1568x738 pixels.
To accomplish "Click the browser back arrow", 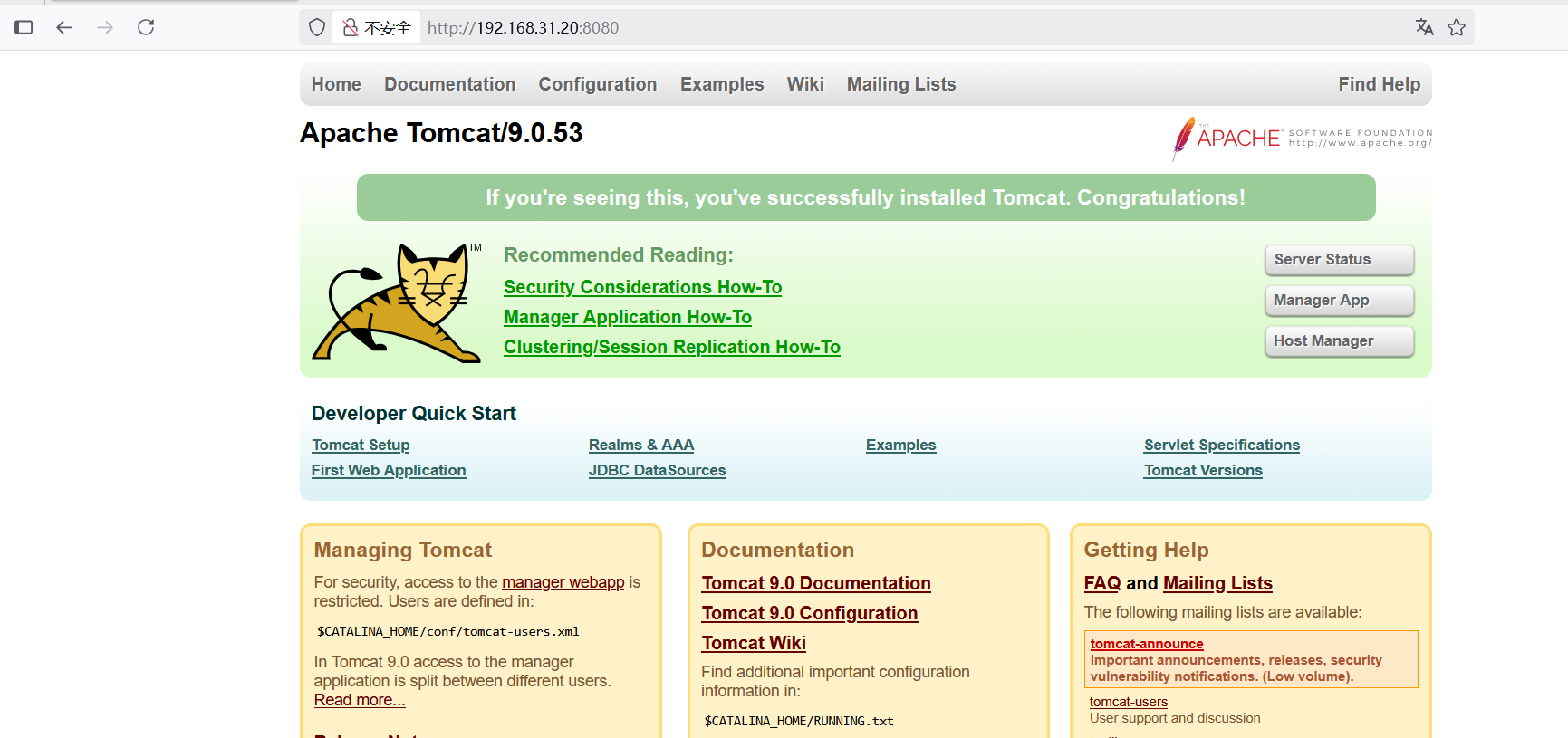I will 64,27.
